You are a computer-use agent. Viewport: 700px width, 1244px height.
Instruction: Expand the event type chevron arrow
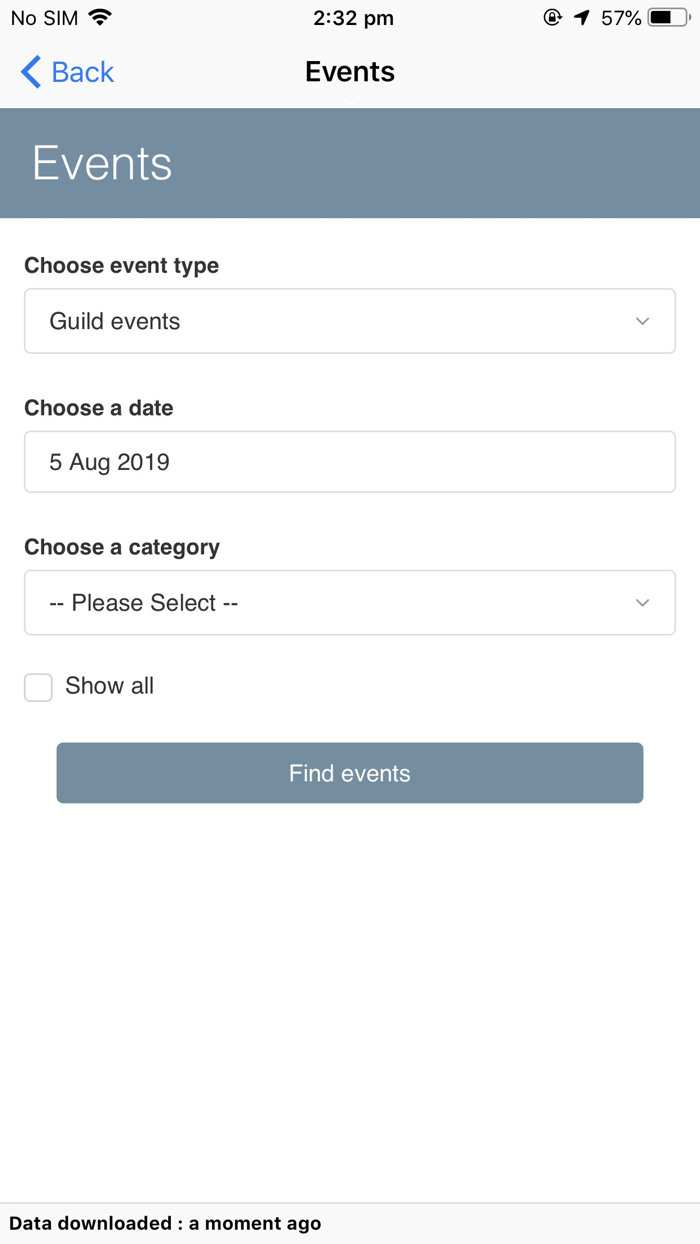pyautogui.click(x=642, y=321)
